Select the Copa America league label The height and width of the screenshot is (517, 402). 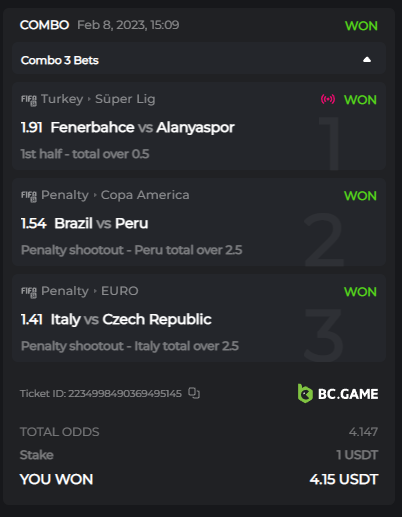click(145, 195)
